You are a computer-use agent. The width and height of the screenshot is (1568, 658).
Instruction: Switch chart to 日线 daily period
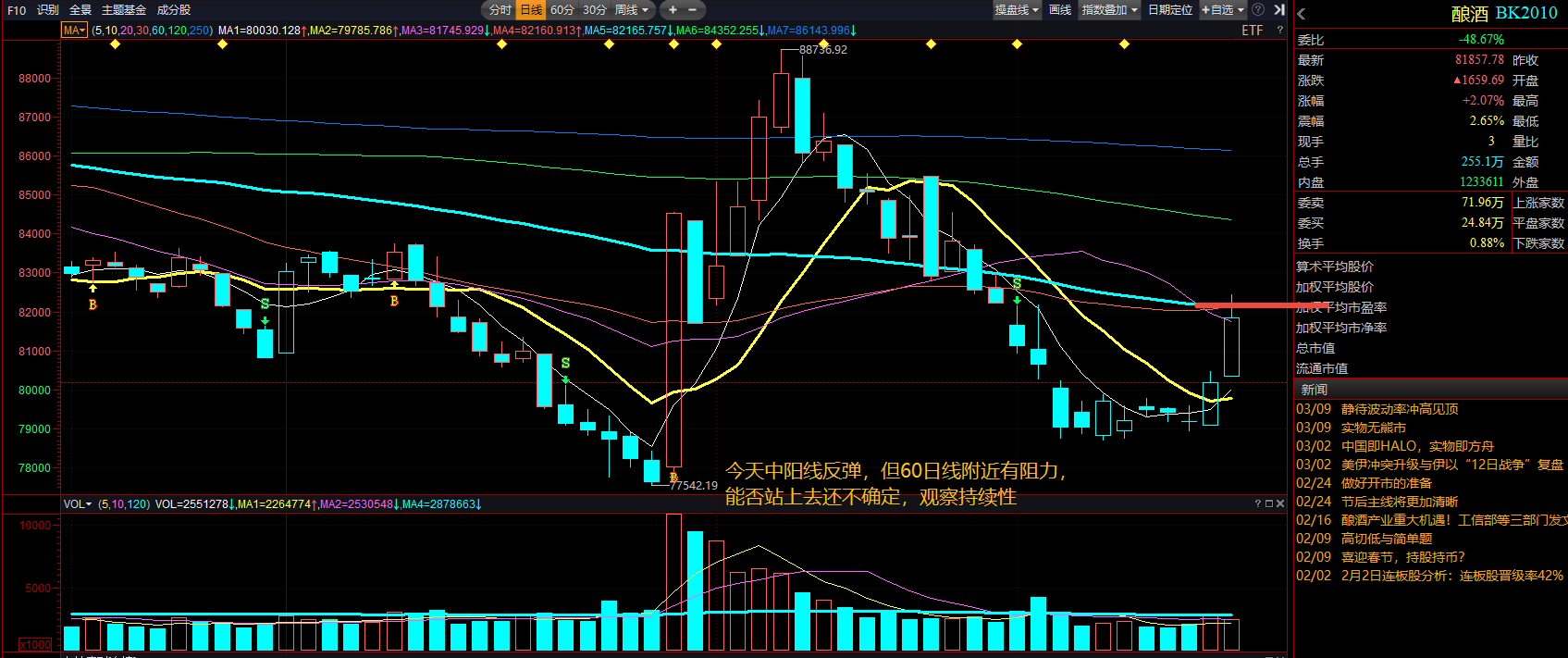531,10
